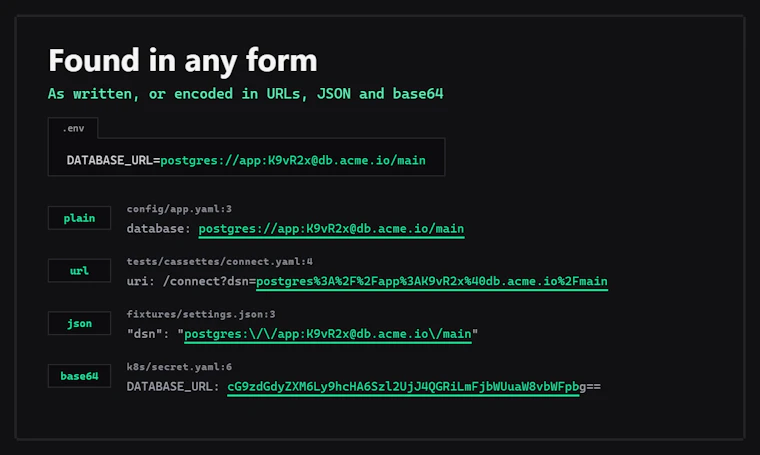
Task: Click the base64 encoded cG9zdGdy string
Action: (414, 387)
